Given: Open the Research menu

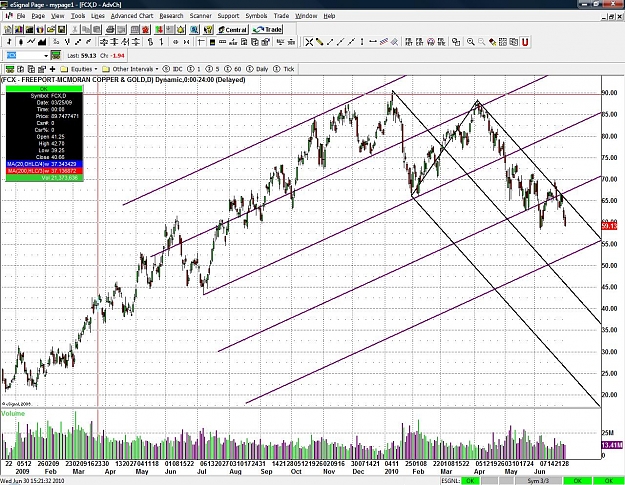Looking at the screenshot, I should pyautogui.click(x=171, y=16).
